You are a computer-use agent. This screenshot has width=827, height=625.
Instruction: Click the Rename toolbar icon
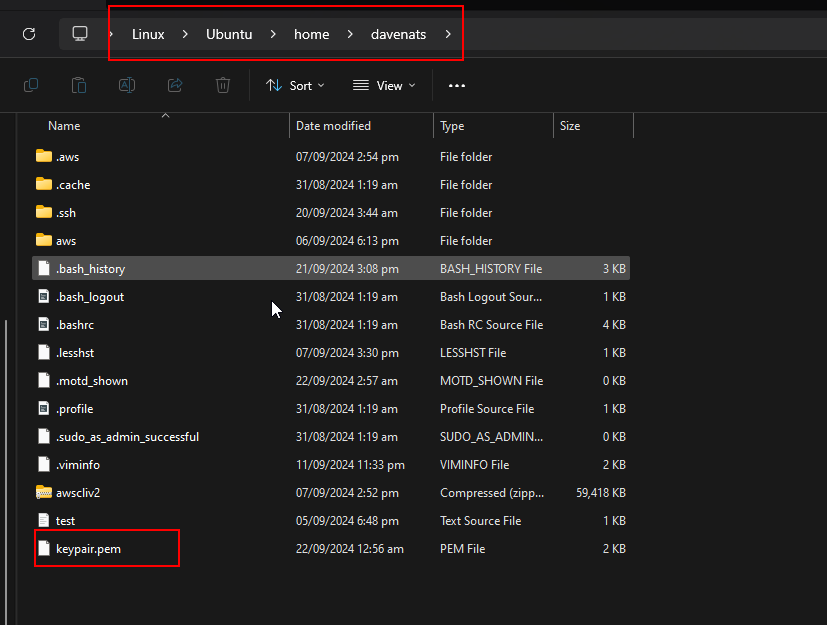[x=127, y=86]
